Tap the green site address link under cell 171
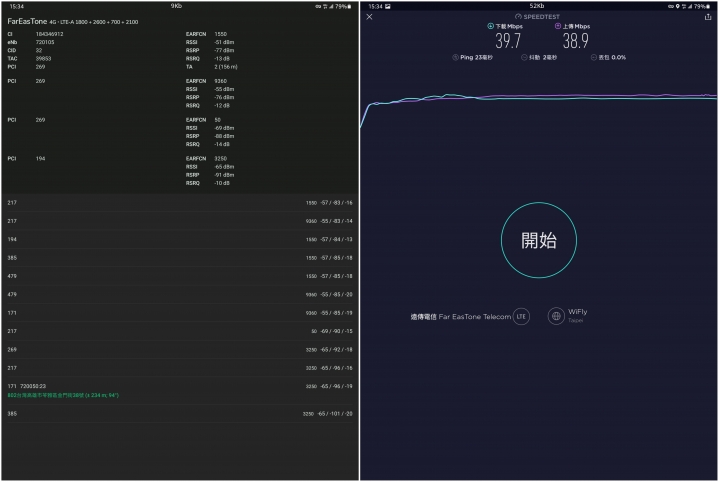The image size is (720, 482). (x=63, y=395)
